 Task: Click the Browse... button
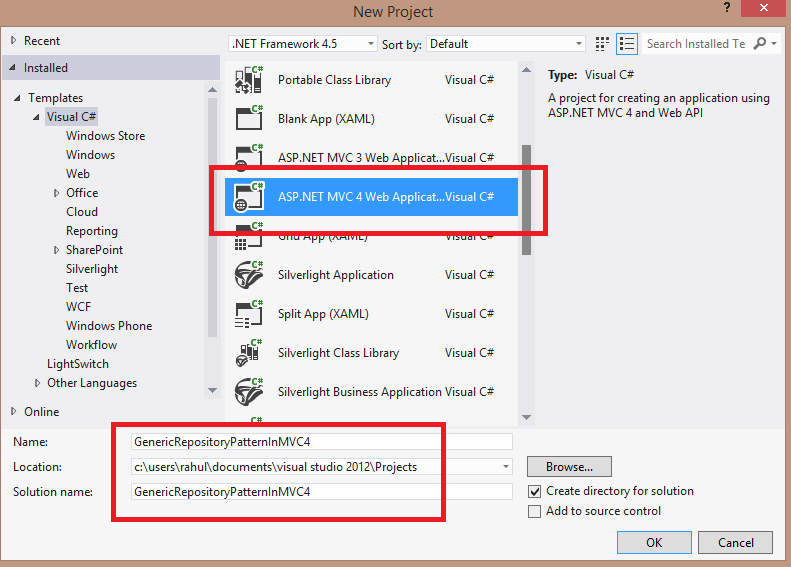[569, 467]
